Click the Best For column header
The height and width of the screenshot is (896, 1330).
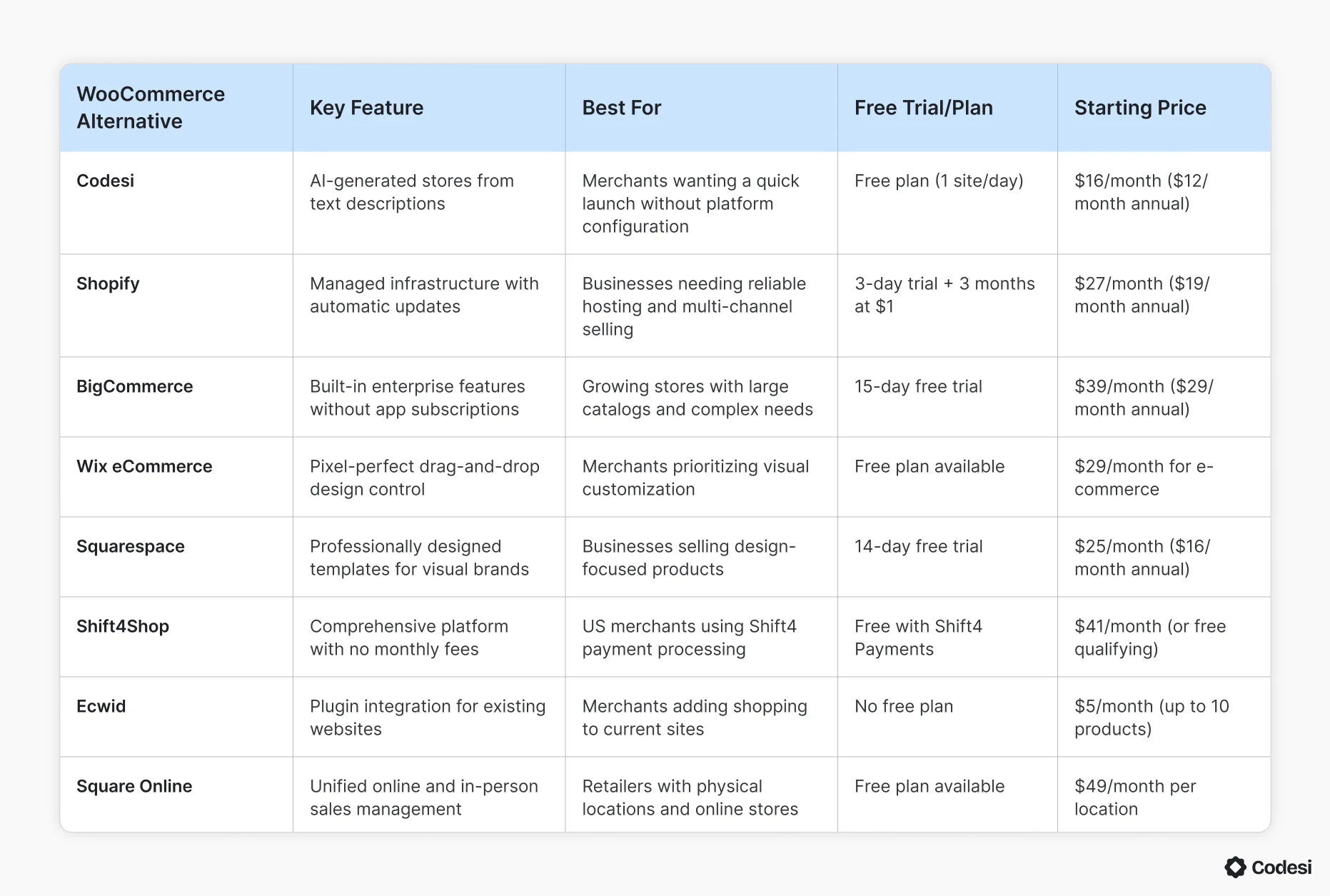coord(622,108)
